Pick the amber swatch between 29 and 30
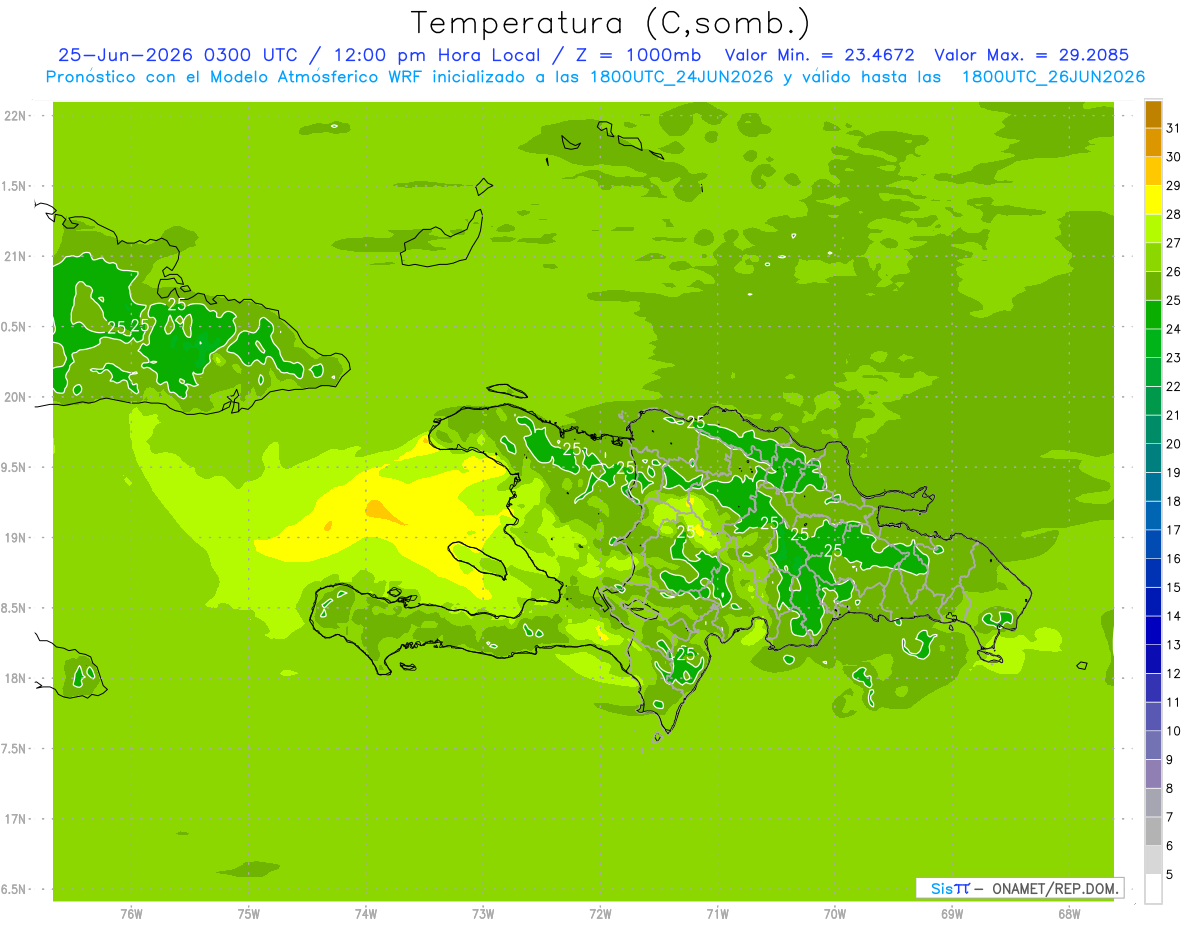Viewport: 1200px width, 927px height. [x=1153, y=171]
